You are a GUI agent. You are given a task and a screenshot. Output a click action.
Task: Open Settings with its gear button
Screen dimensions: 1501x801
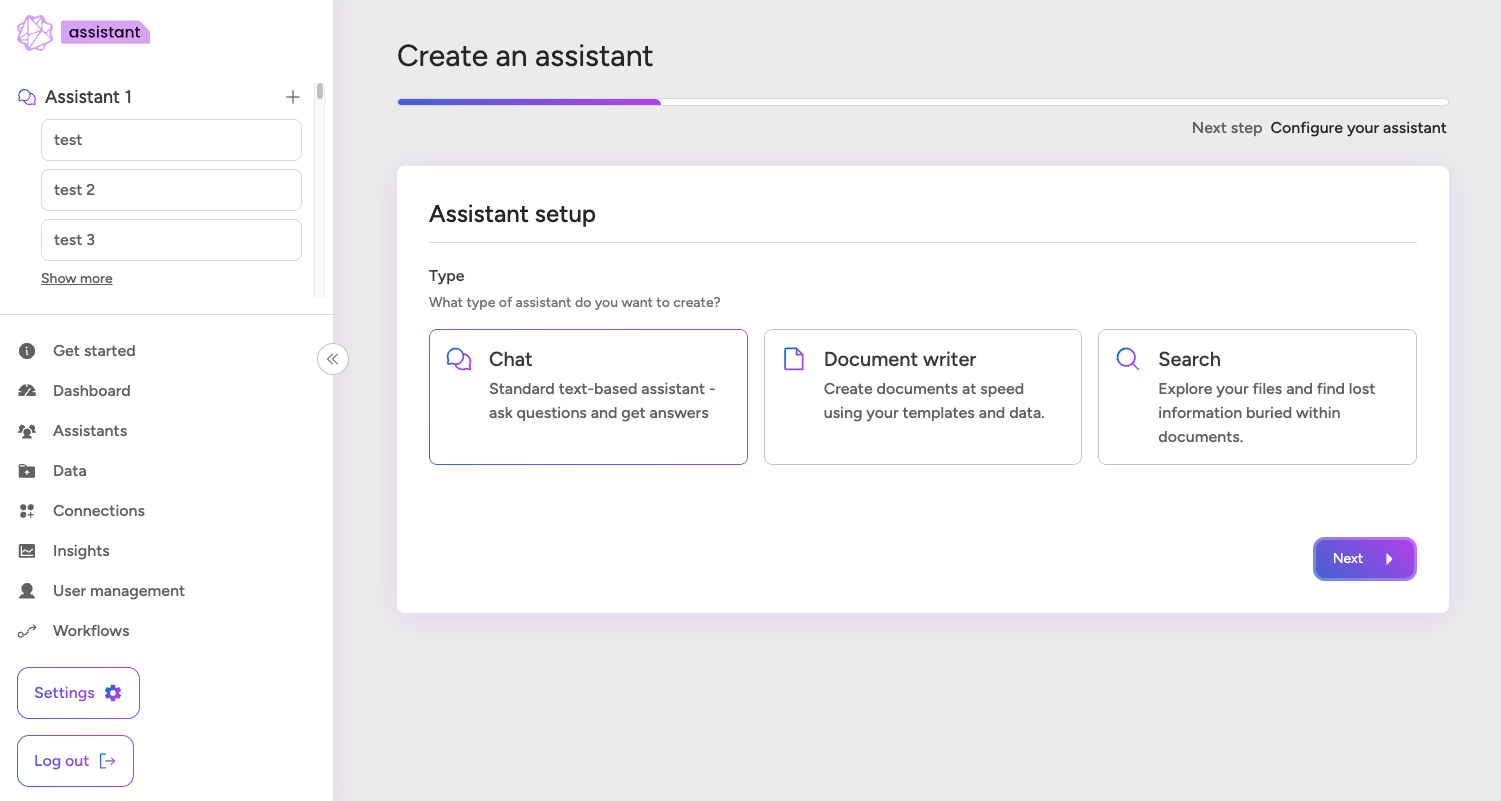click(78, 692)
